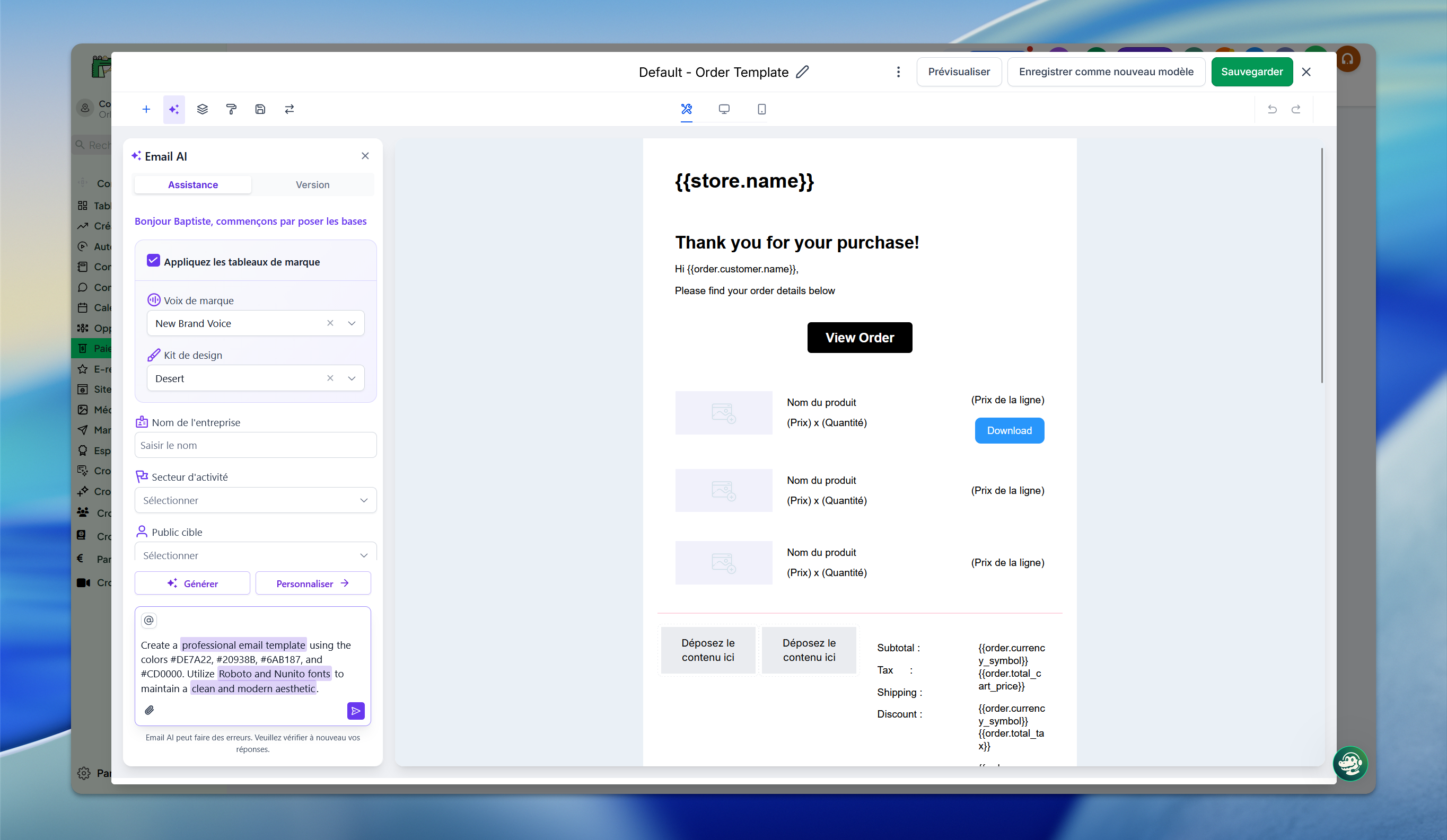Click the Subtotal label
Image resolution: width=1447 pixels, height=840 pixels.
coord(898,648)
